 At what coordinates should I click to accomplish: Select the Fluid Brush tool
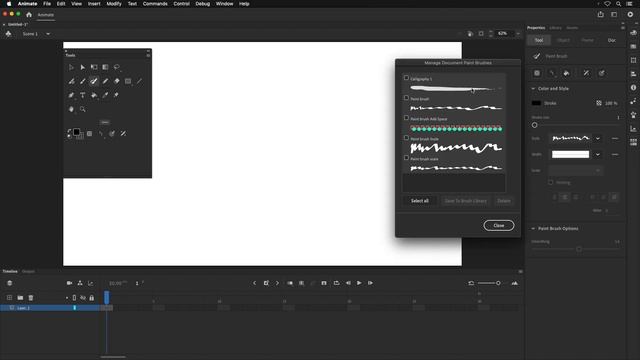(71, 81)
